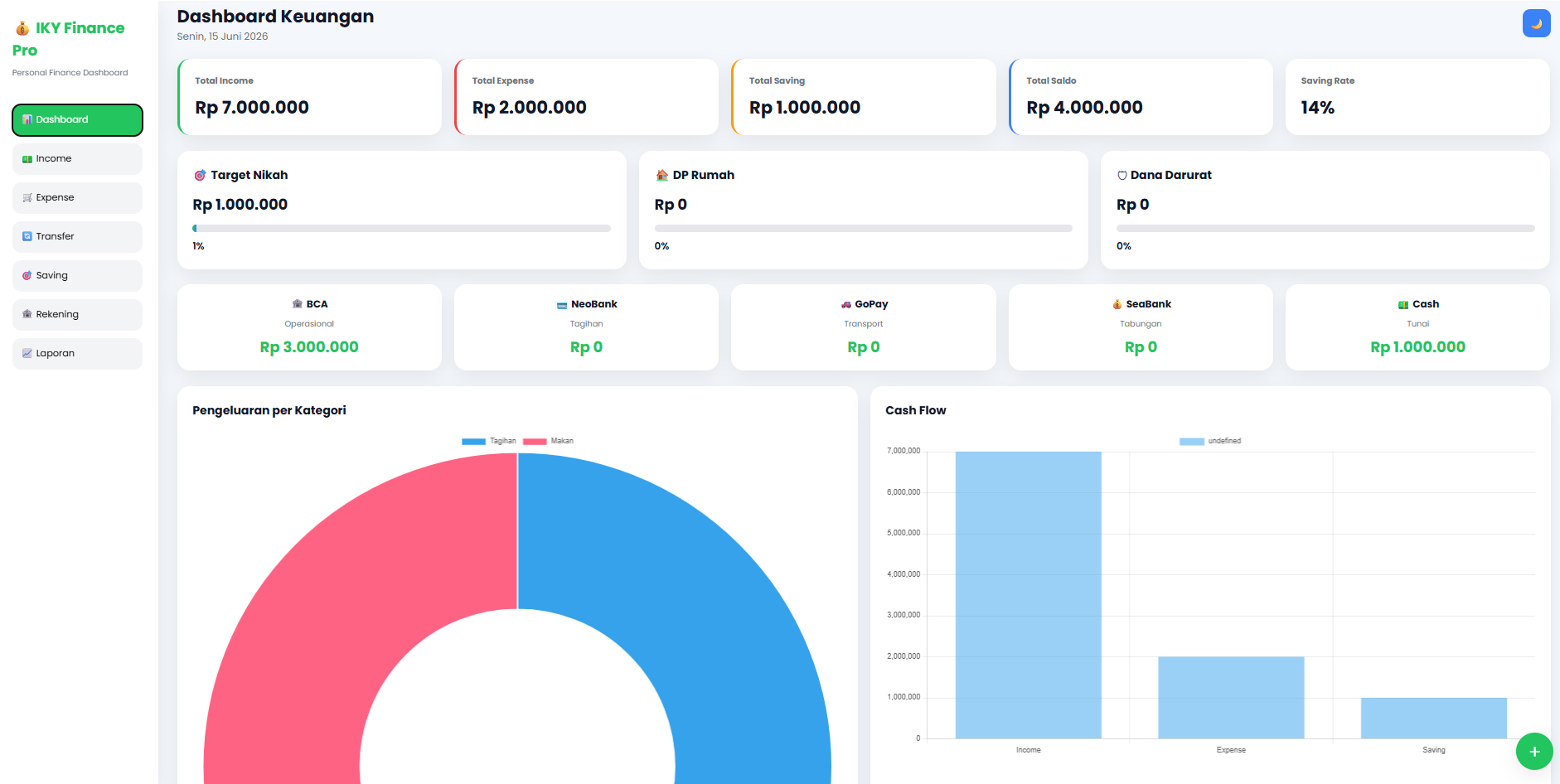Toggle dark mode with the moon icon
The width and height of the screenshot is (1560, 784).
pos(1536,23)
